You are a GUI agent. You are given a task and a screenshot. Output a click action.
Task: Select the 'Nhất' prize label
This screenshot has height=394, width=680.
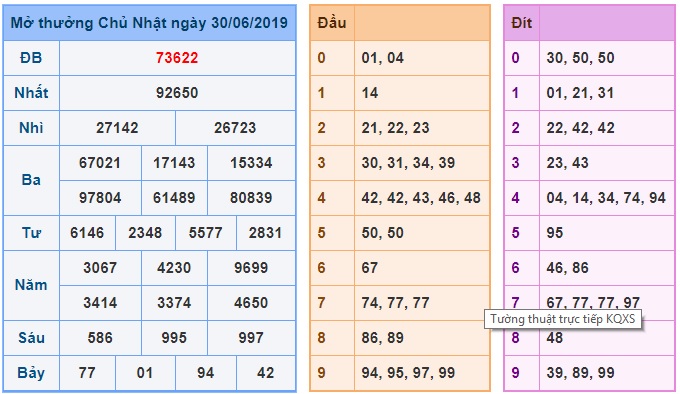tap(31, 93)
